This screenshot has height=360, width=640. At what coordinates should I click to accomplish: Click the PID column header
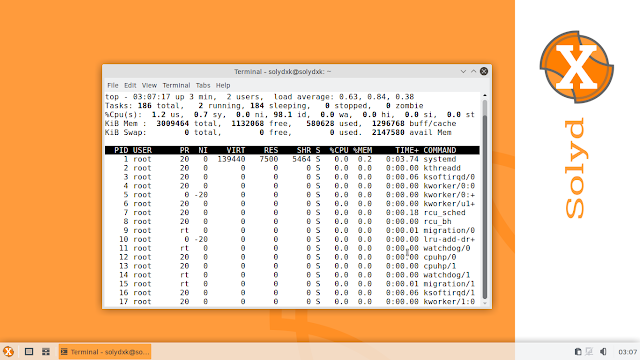pos(121,150)
